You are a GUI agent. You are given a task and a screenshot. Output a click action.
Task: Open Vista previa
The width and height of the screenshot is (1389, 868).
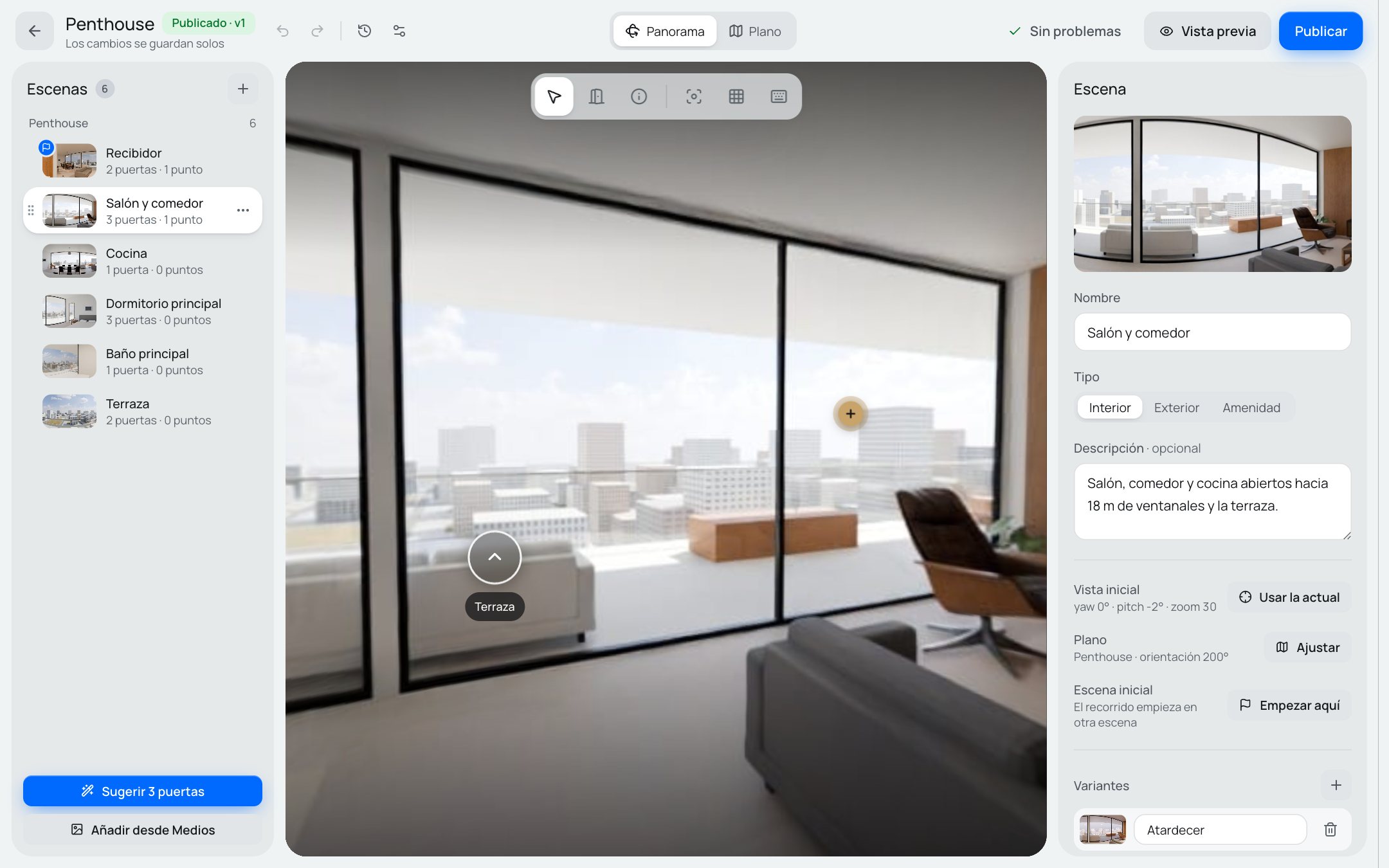pyautogui.click(x=1208, y=31)
